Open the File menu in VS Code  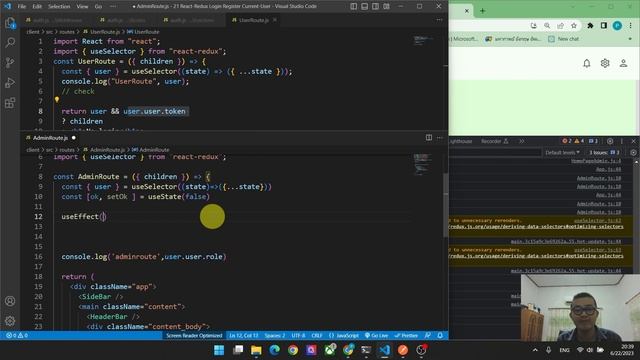(22, 7)
